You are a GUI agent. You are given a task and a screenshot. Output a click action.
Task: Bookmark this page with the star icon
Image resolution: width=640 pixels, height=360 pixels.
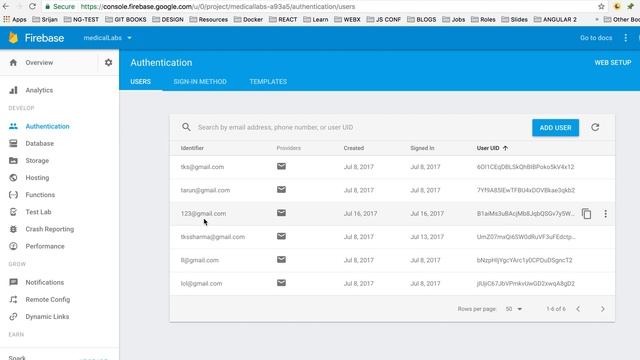point(601,7)
